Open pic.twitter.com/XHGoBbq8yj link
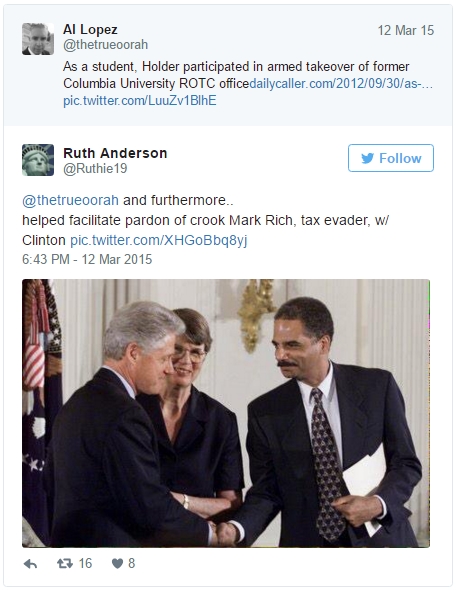 159,240
